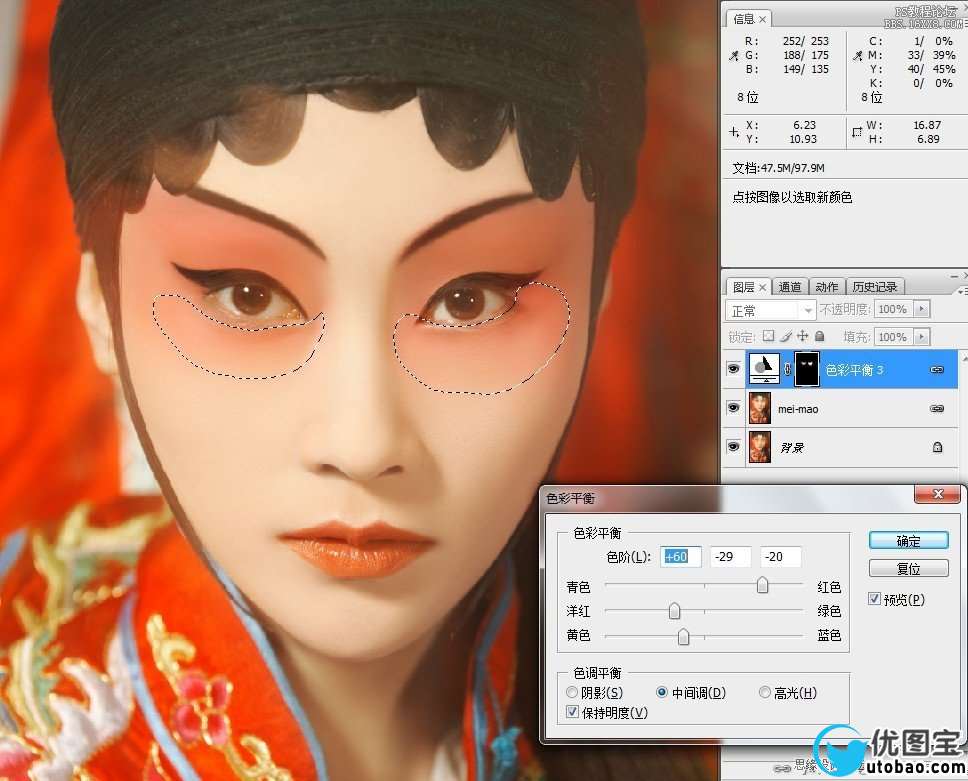Open the 不透明度 slider arrow
Viewport: 968px width, 781px height.
(x=922, y=309)
